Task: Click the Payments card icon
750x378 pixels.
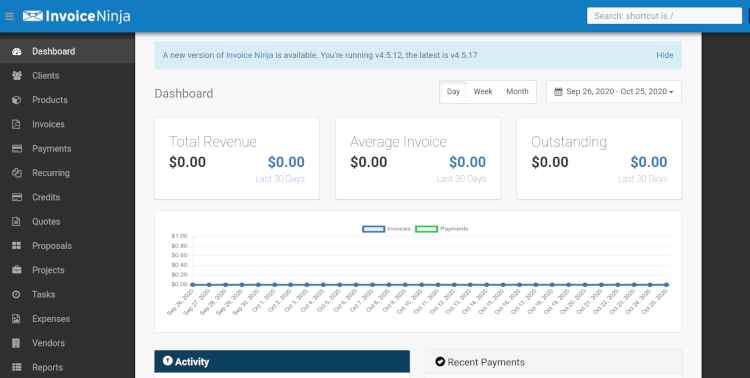Action: pyautogui.click(x=17, y=149)
